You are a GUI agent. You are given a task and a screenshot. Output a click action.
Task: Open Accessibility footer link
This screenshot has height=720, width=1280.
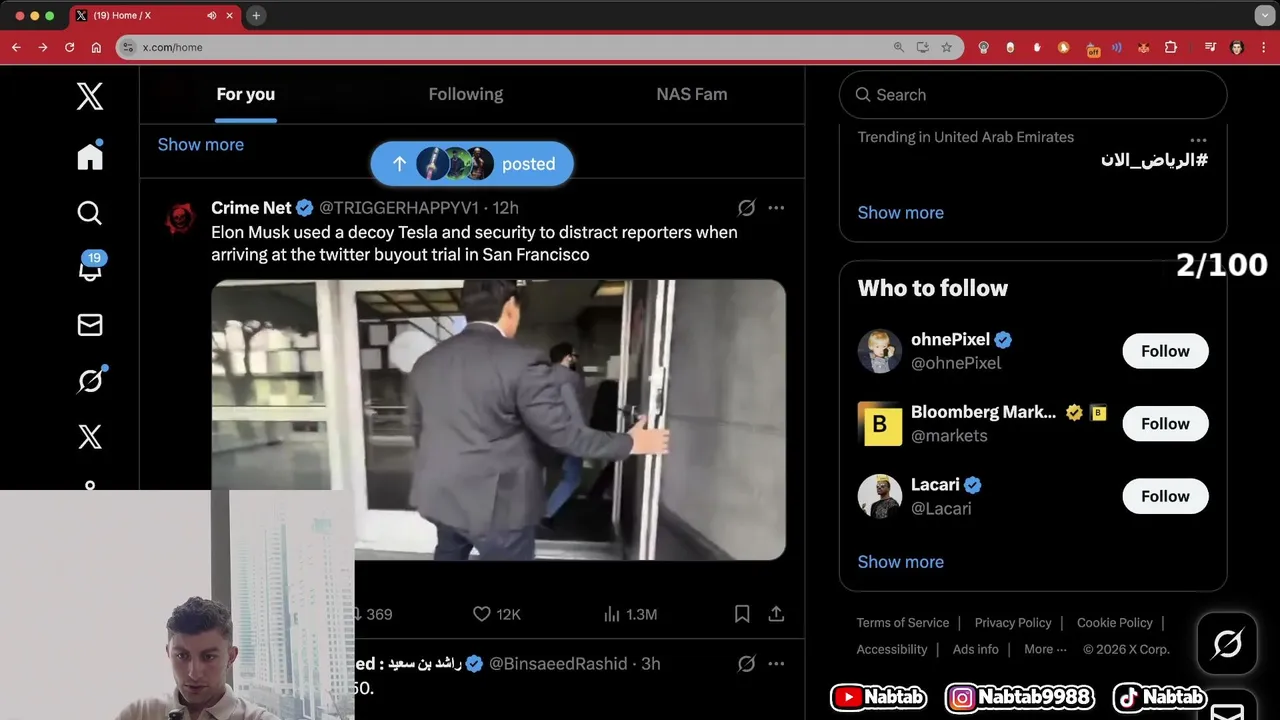coord(892,649)
